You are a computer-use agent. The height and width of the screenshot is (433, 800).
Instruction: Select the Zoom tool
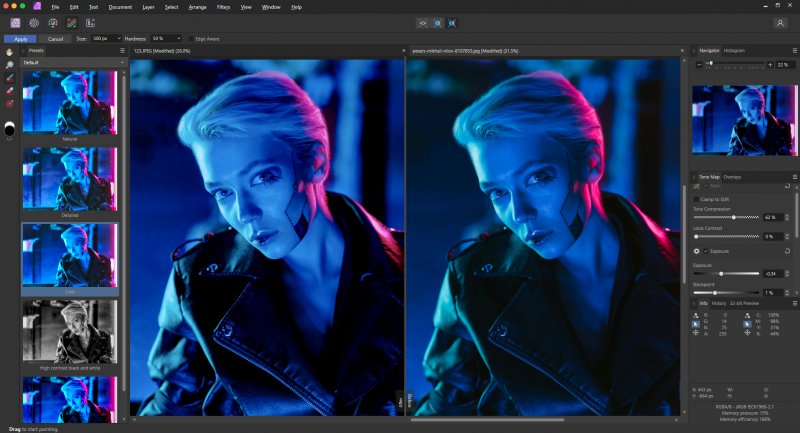9,65
